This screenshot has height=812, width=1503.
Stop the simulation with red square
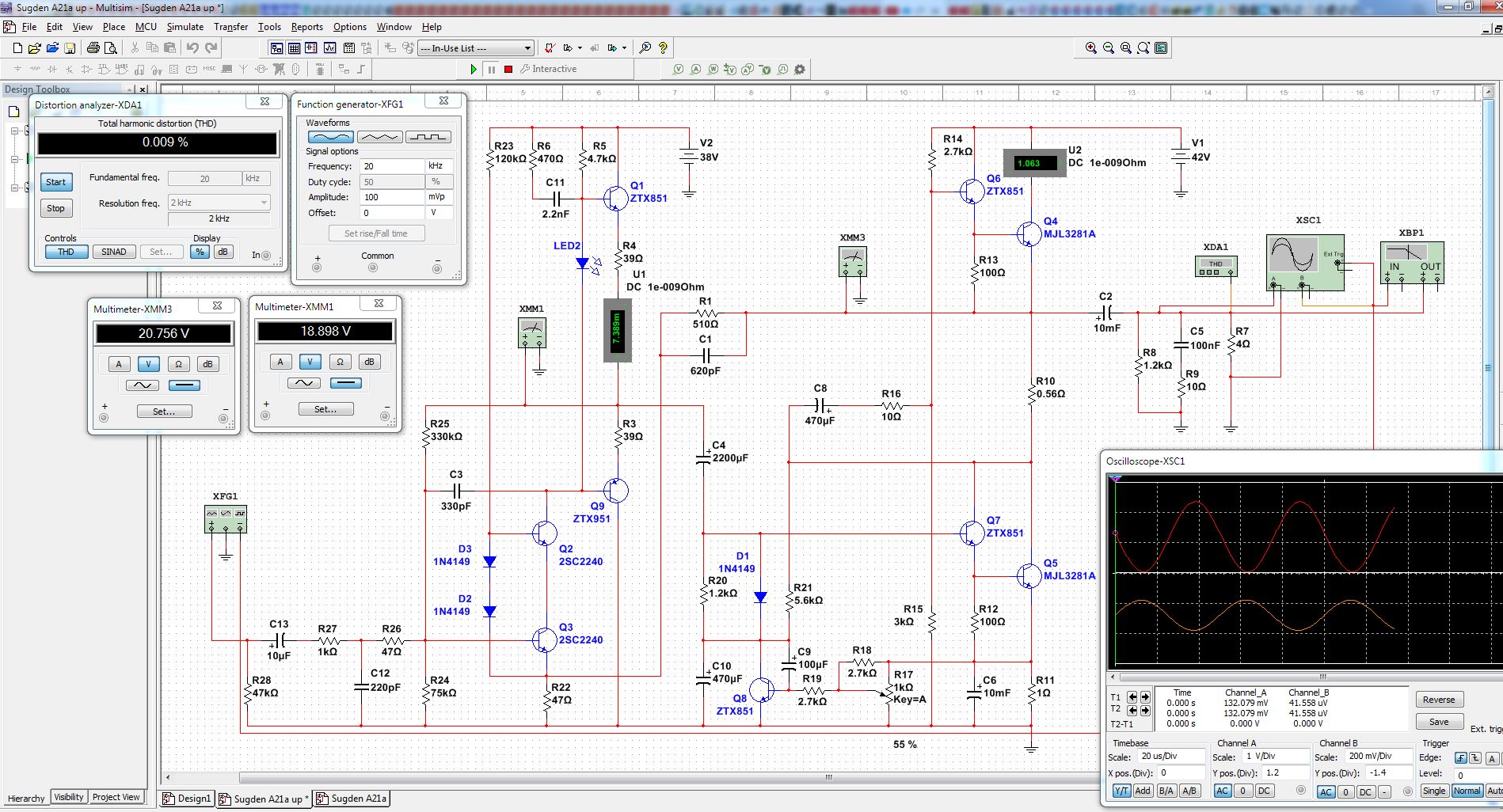click(x=508, y=70)
